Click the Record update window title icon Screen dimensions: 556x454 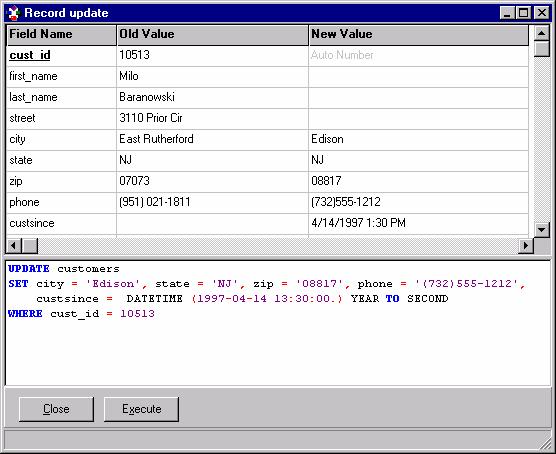[x=14, y=13]
